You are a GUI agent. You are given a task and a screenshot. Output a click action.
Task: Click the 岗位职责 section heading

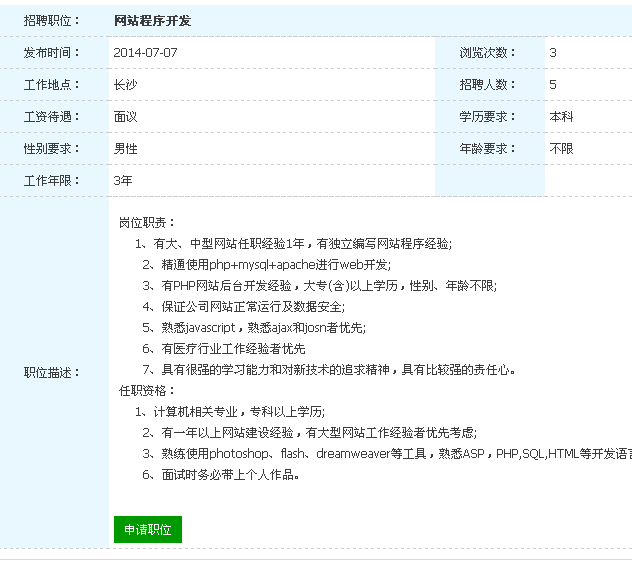tap(147, 222)
